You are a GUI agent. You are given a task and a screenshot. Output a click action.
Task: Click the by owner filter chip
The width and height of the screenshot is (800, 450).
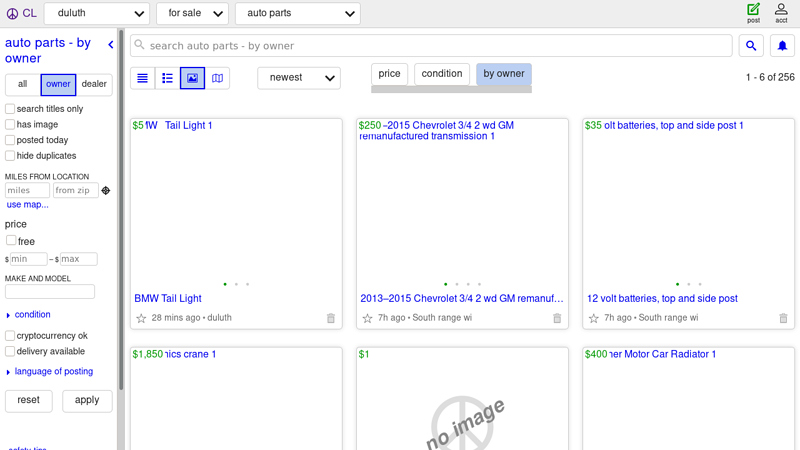pos(504,74)
